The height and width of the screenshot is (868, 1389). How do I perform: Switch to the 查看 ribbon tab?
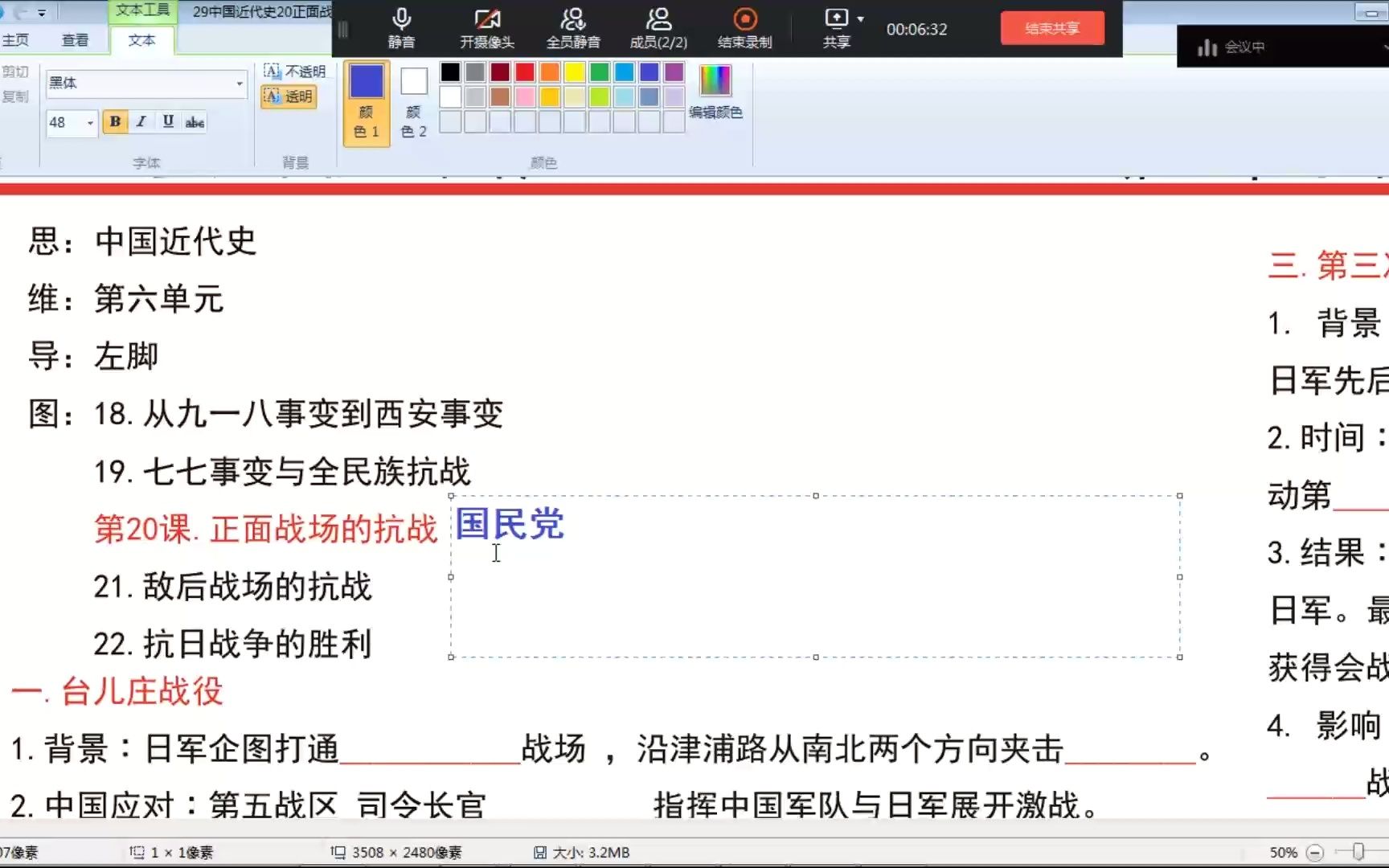(75, 40)
